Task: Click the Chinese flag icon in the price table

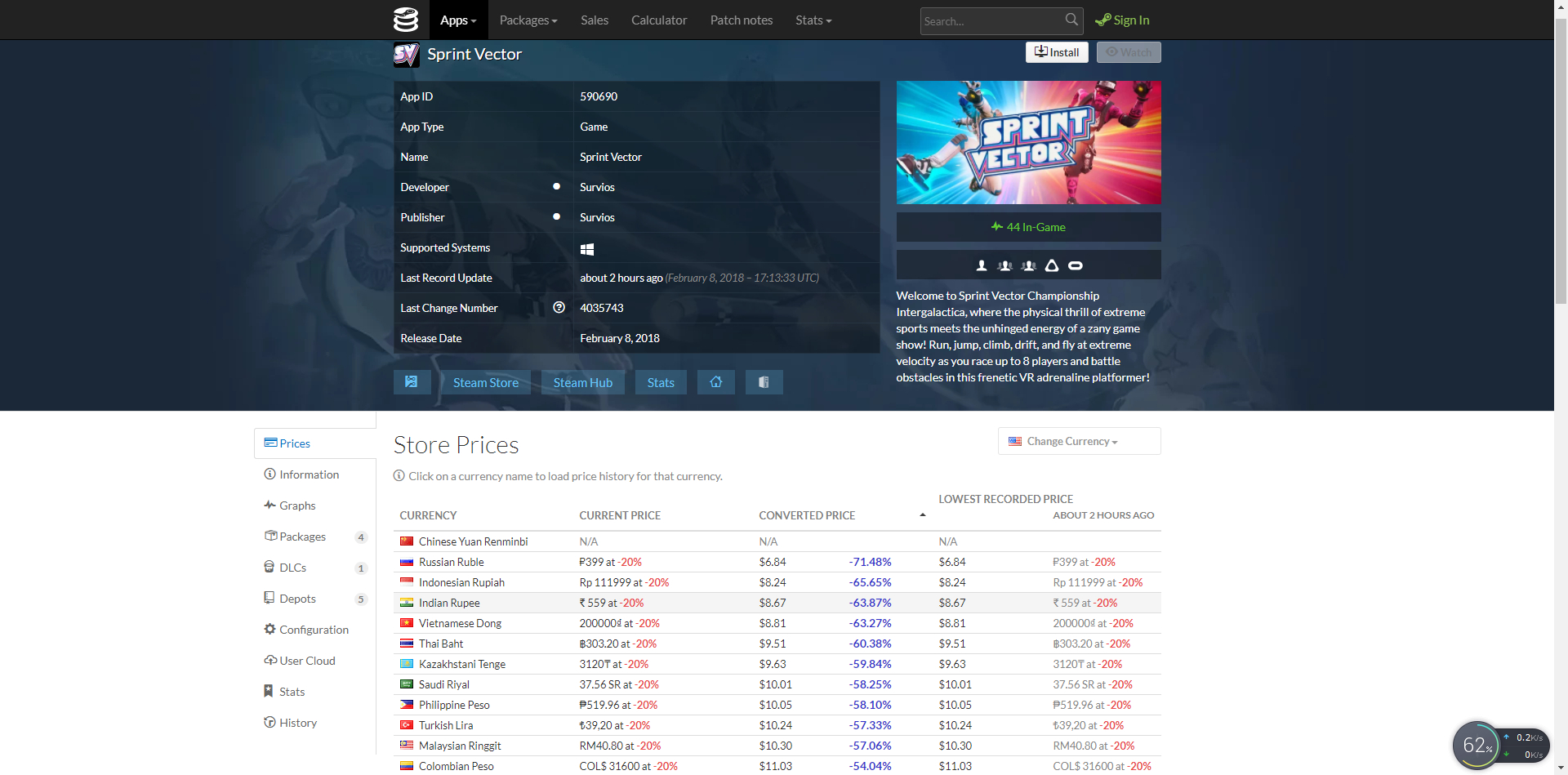Action: pos(407,541)
